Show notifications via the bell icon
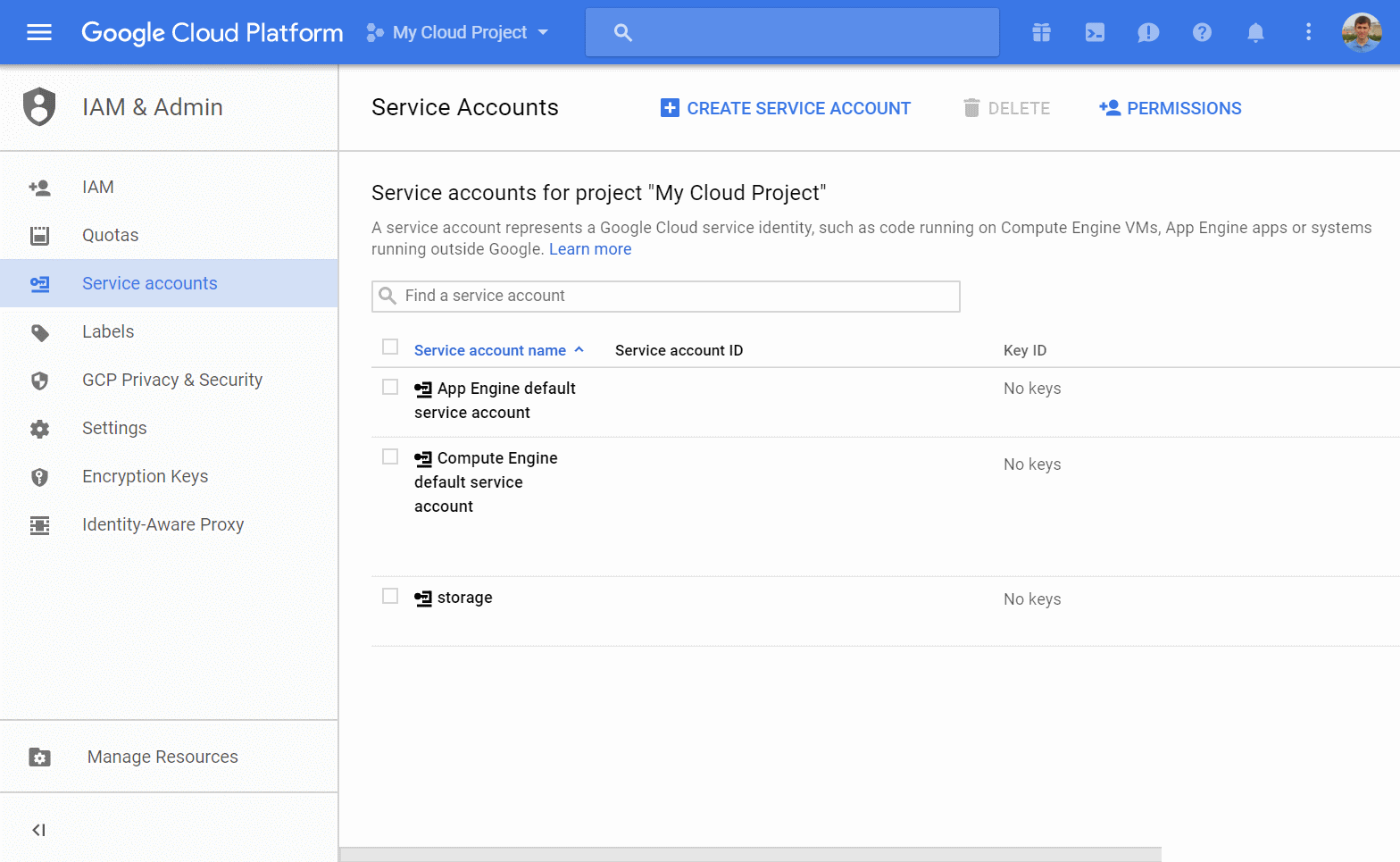Screen dimensions: 1400x862 1255,33
